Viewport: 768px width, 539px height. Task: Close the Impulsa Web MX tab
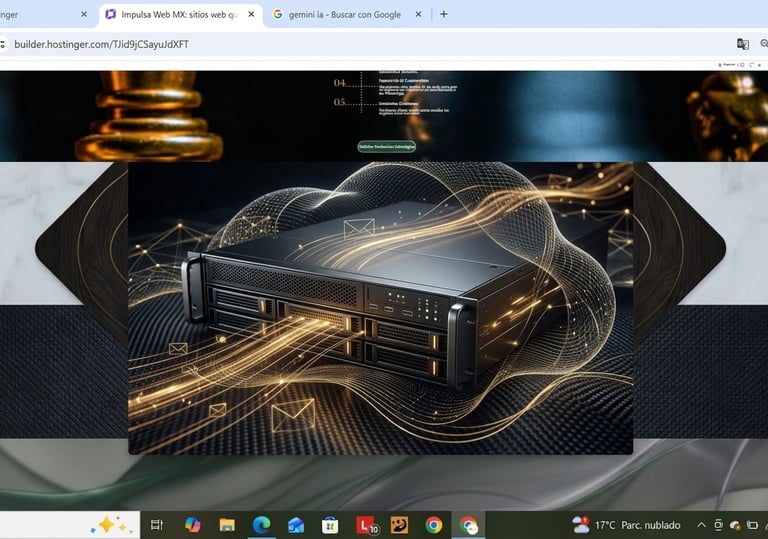click(x=251, y=15)
